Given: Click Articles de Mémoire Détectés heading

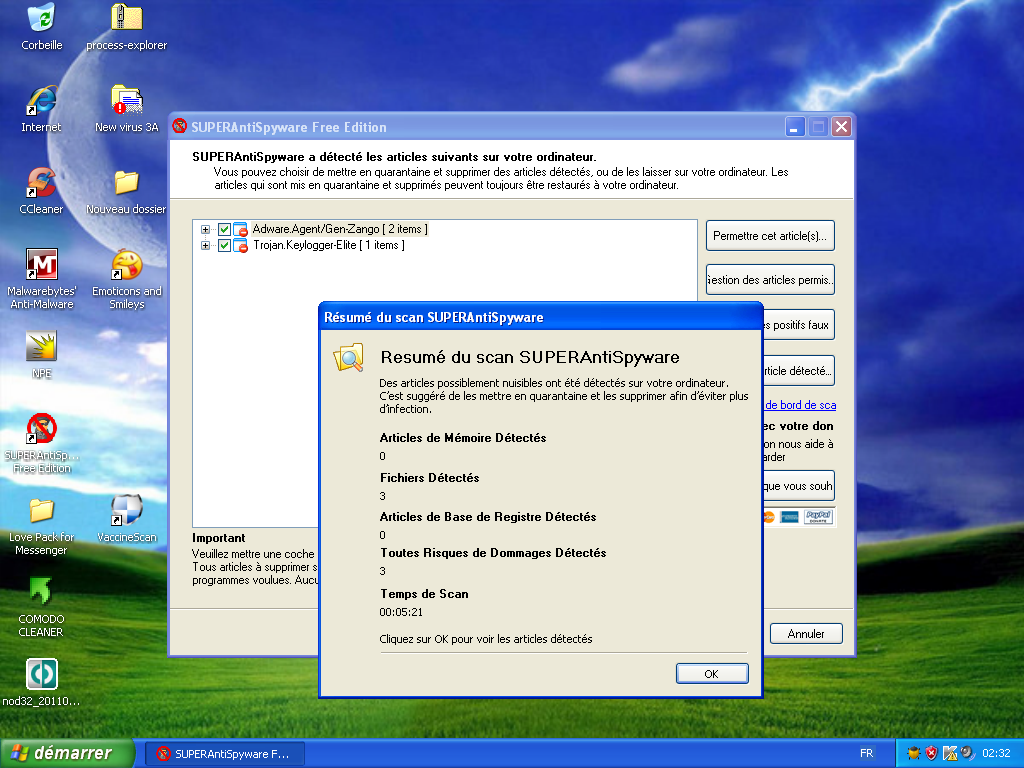Looking at the screenshot, I should pos(463,438).
